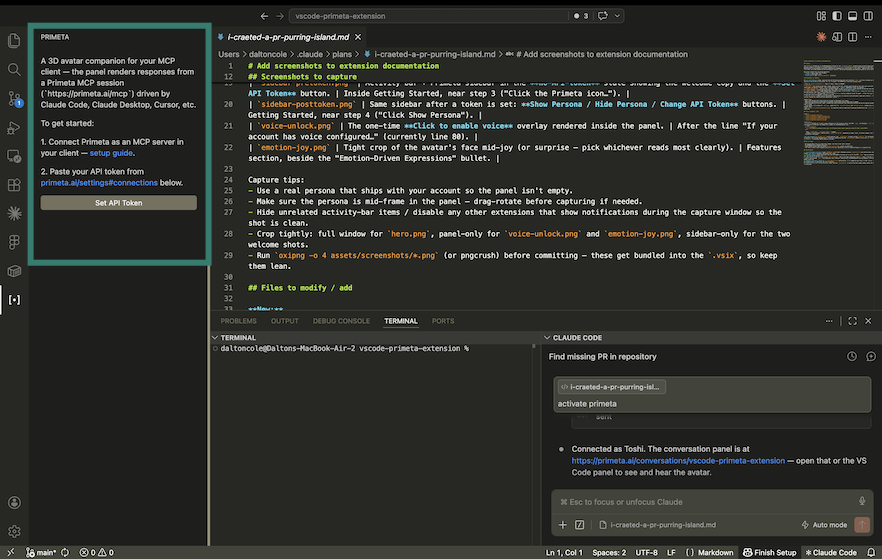Open the Claude starburst icon in activity bar

[x=14, y=213]
